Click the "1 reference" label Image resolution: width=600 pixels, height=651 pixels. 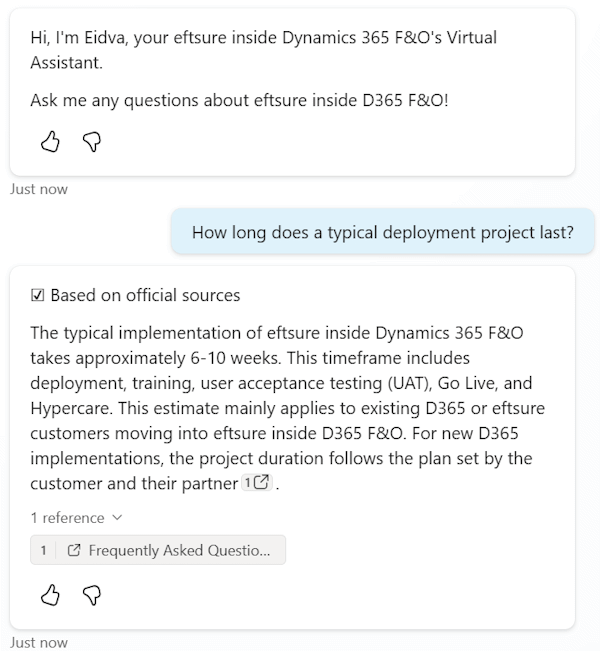pos(67,518)
